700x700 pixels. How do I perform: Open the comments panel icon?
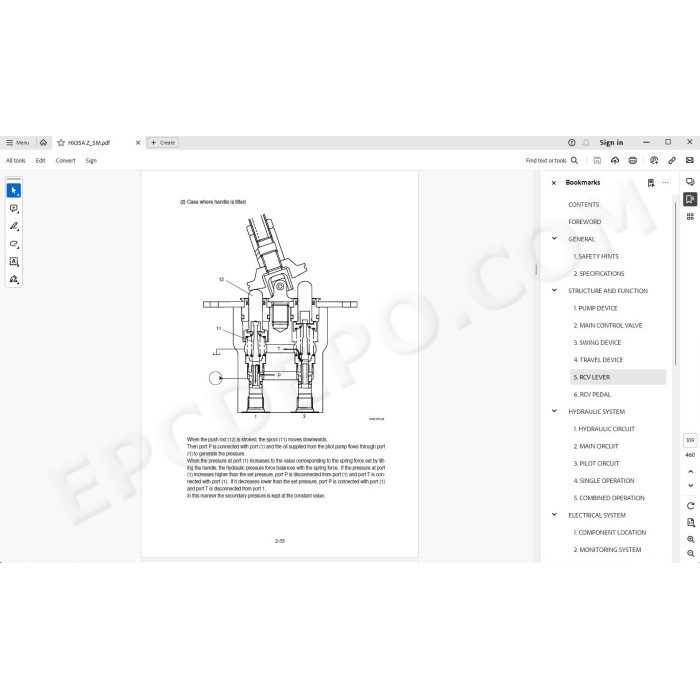coord(690,182)
